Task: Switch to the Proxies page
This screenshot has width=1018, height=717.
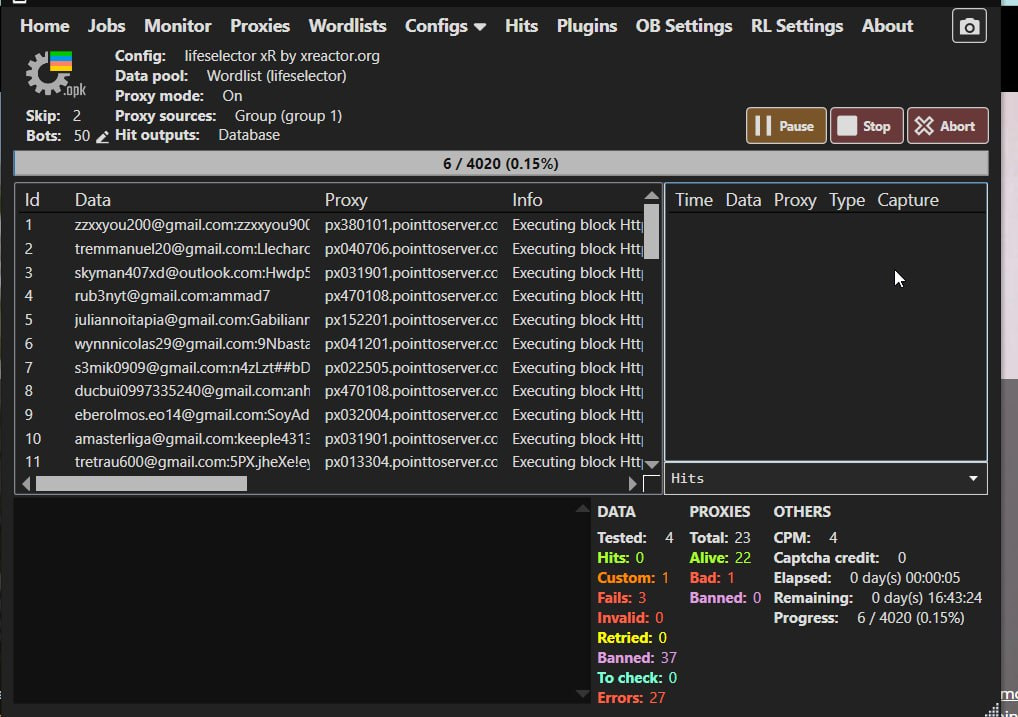Action: [260, 26]
